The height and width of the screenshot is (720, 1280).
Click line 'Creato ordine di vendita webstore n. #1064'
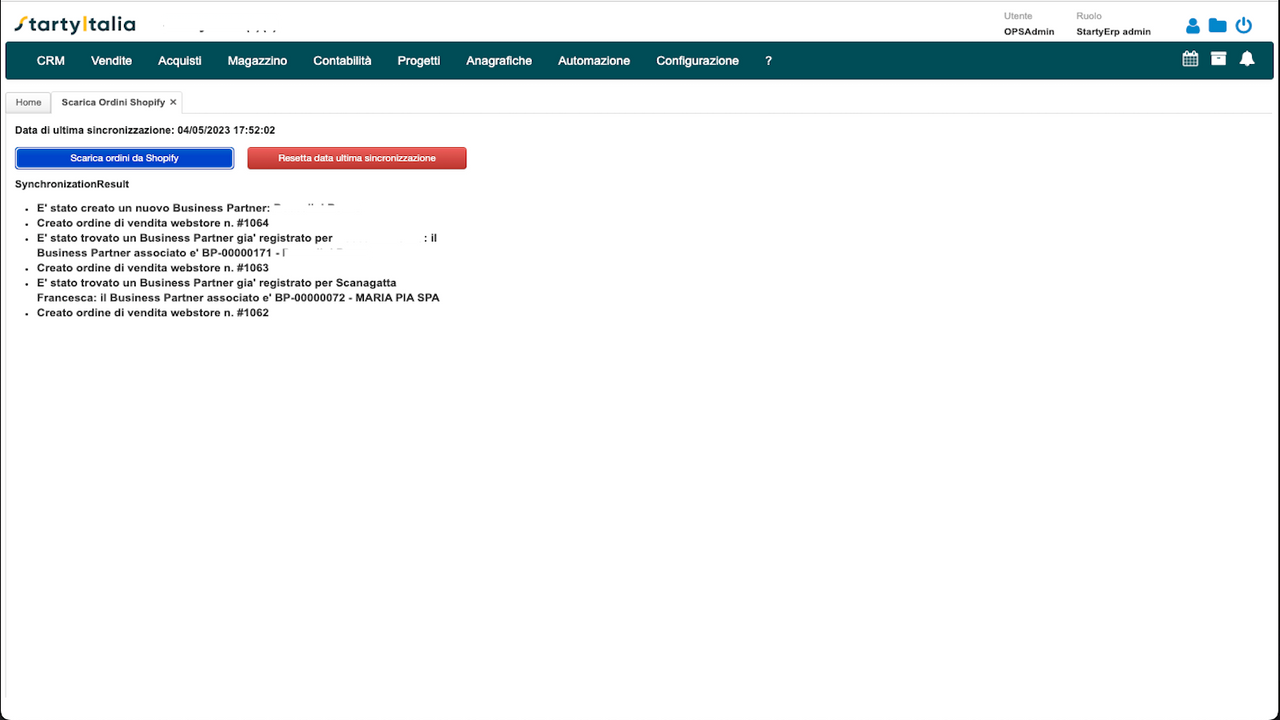[x=153, y=223]
